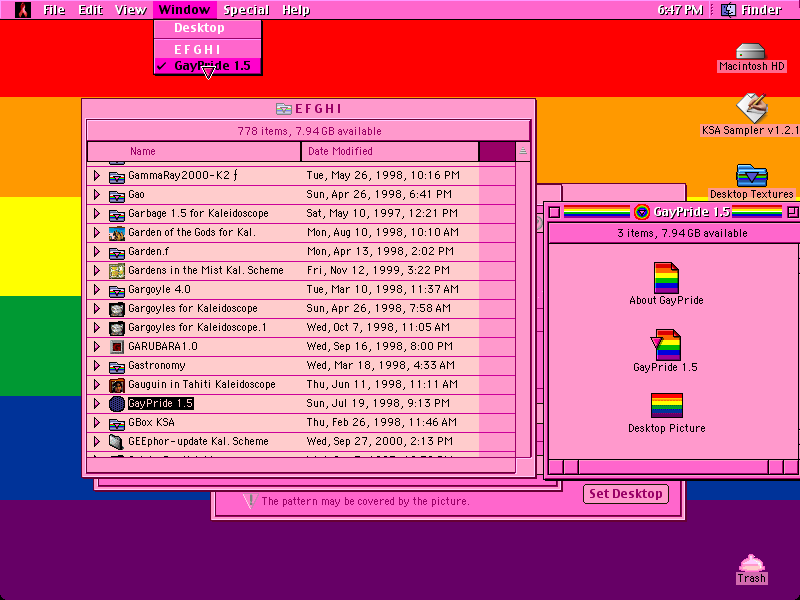Image resolution: width=800 pixels, height=600 pixels.
Task: Click the folder icon beside Garbage 1.5 for Kaleidoscope
Action: [x=117, y=214]
